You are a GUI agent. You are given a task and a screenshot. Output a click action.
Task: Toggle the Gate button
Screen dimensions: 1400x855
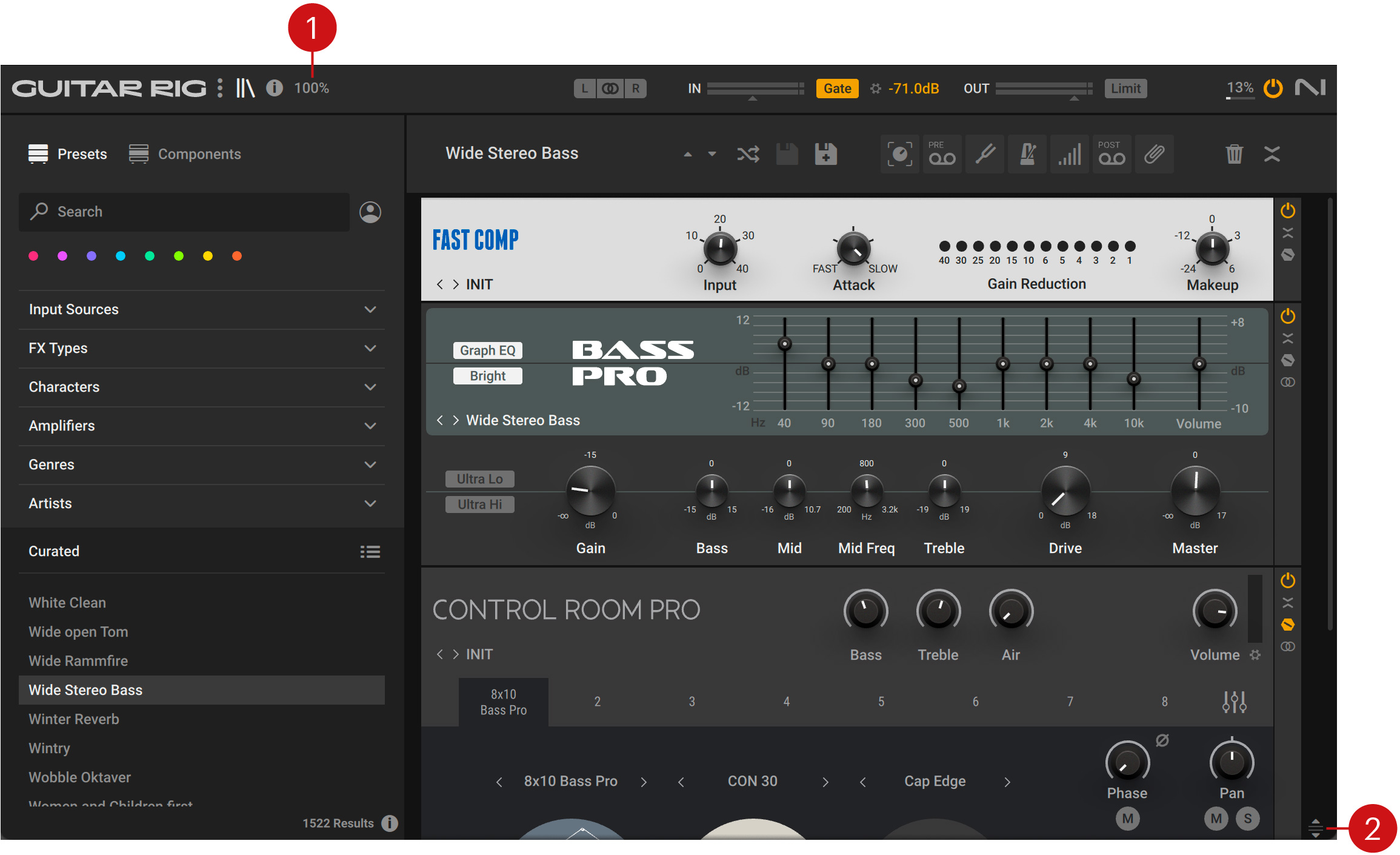coord(837,89)
